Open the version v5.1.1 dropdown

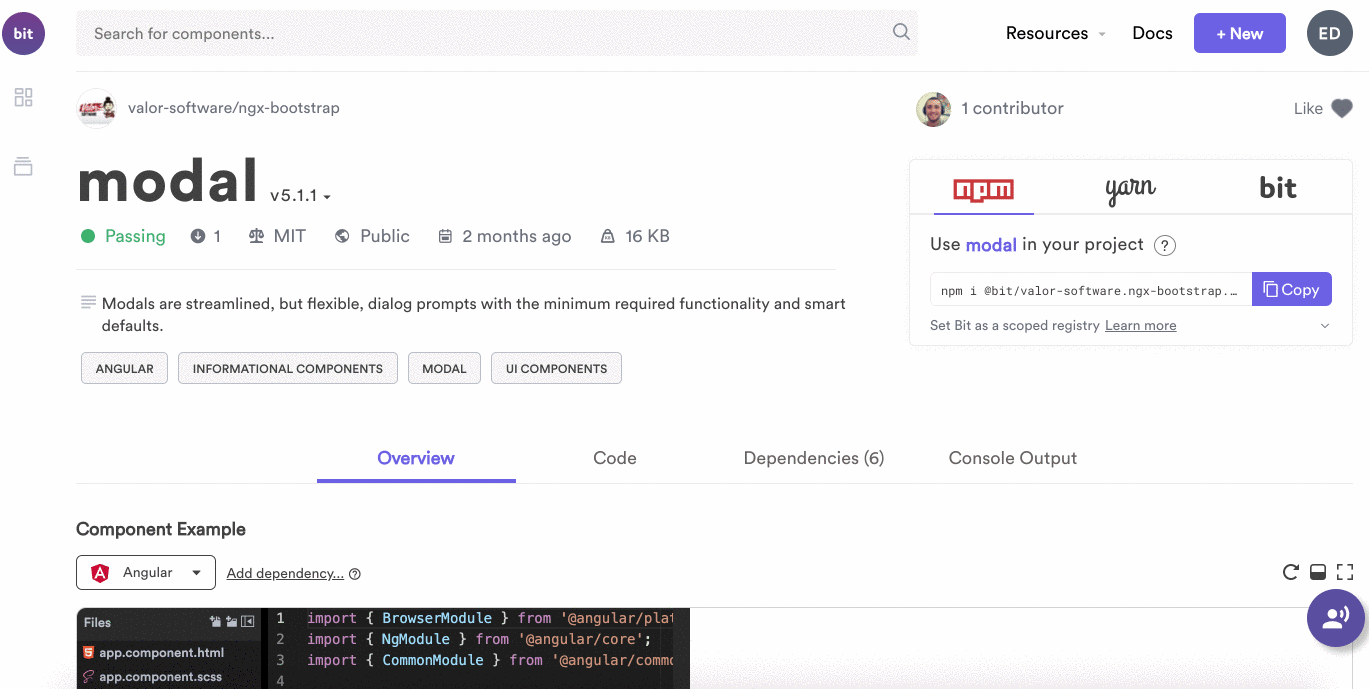pos(300,195)
